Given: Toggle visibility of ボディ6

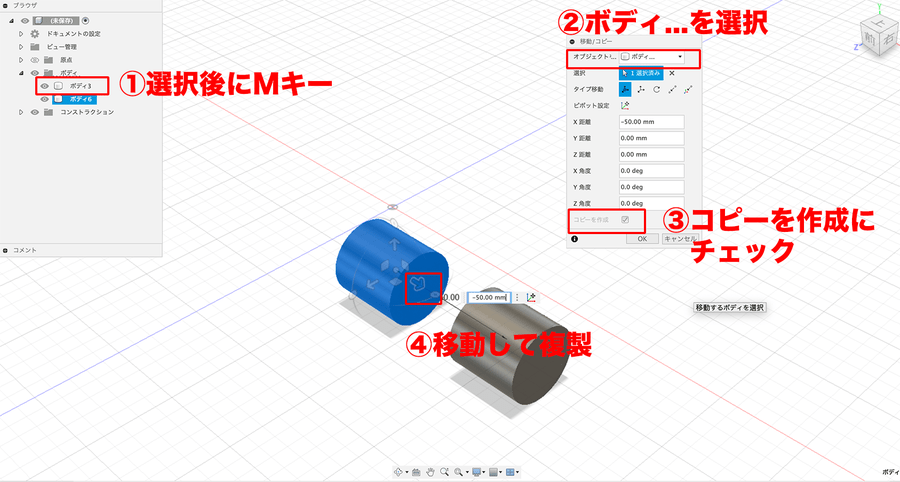Looking at the screenshot, I should (44, 99).
